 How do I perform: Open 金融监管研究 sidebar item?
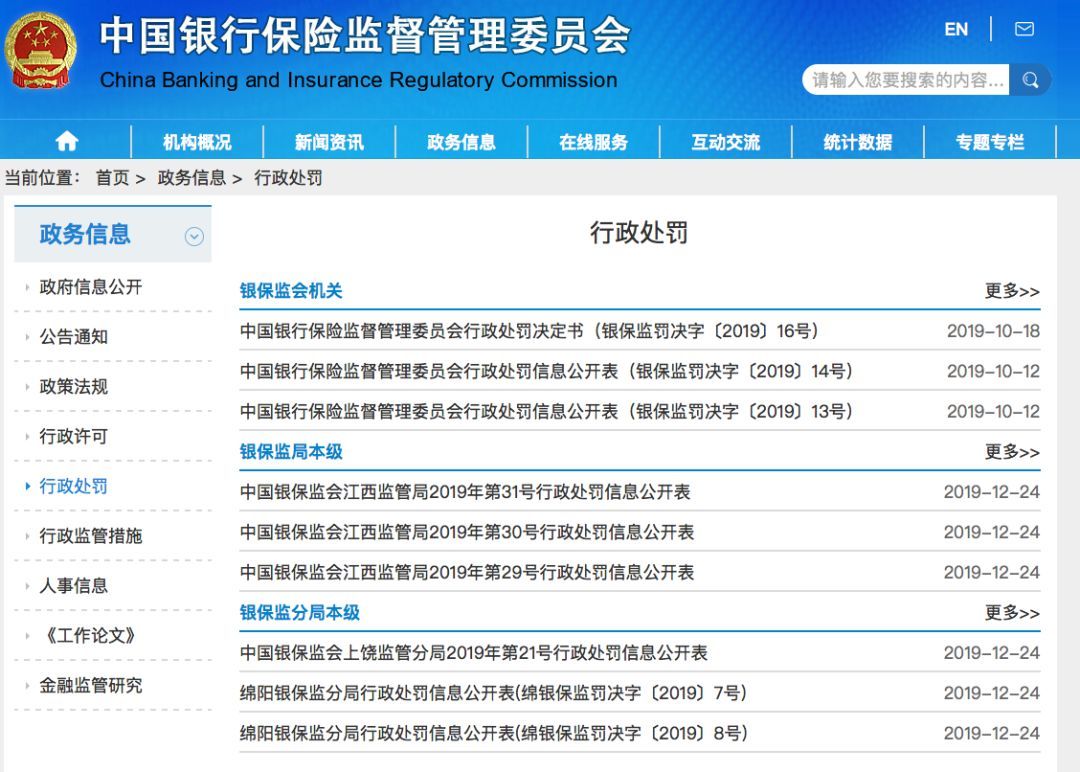point(91,685)
